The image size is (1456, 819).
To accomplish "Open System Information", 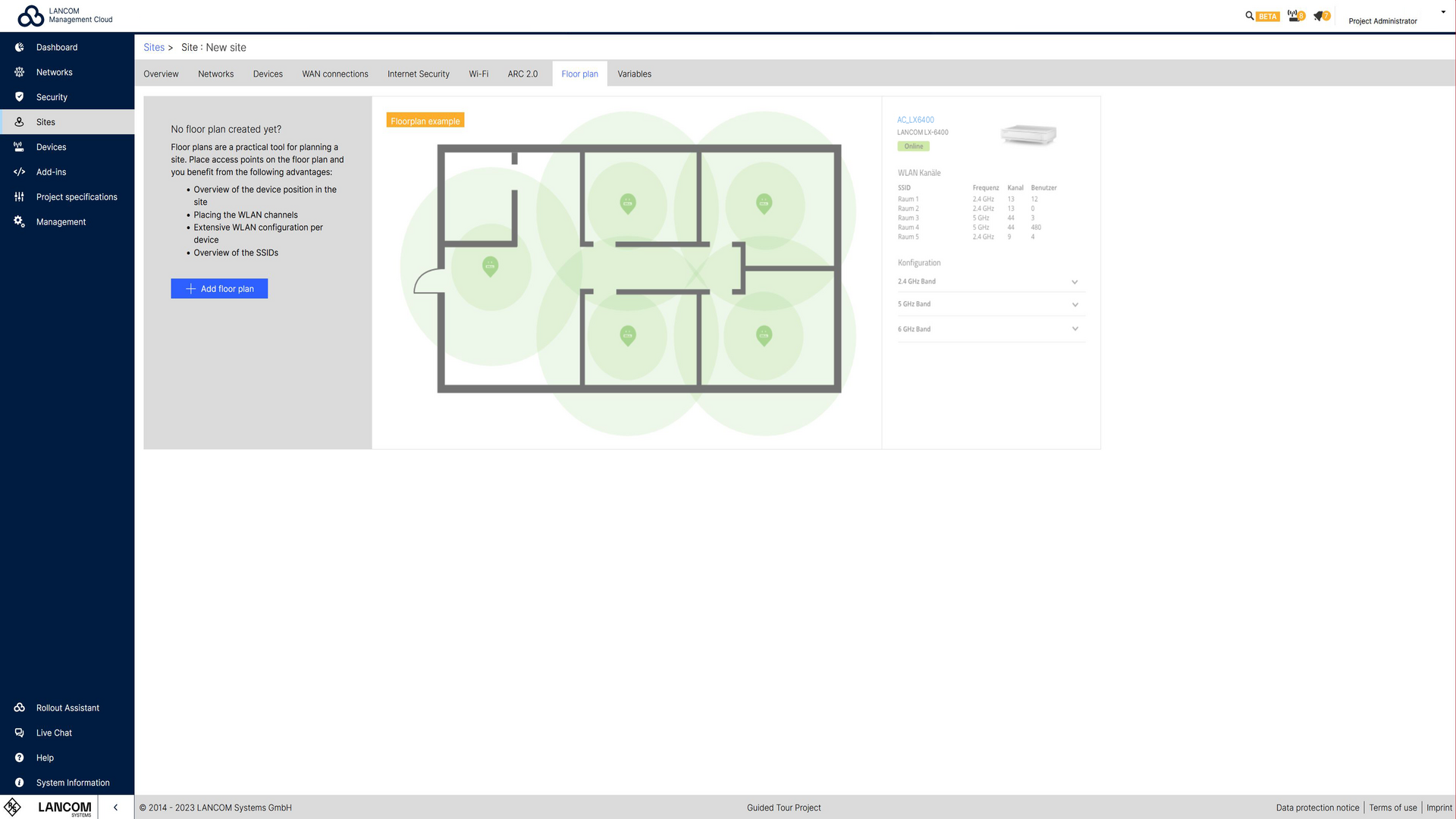I will click(73, 783).
